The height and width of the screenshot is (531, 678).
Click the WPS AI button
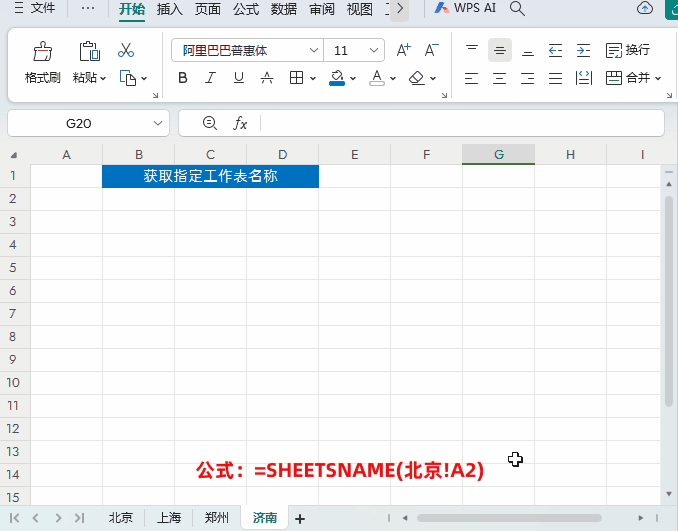(x=465, y=8)
